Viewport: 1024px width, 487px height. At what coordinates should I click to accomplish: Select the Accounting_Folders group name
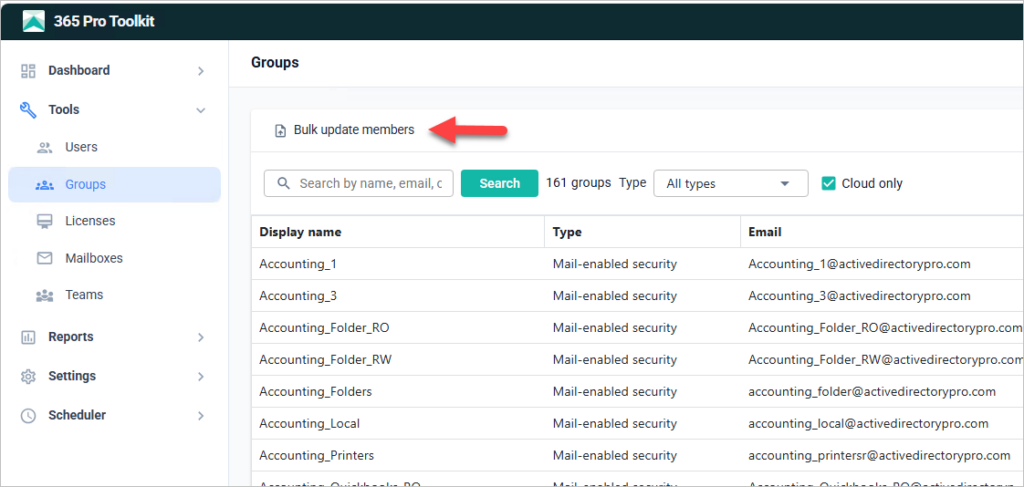click(x=315, y=392)
